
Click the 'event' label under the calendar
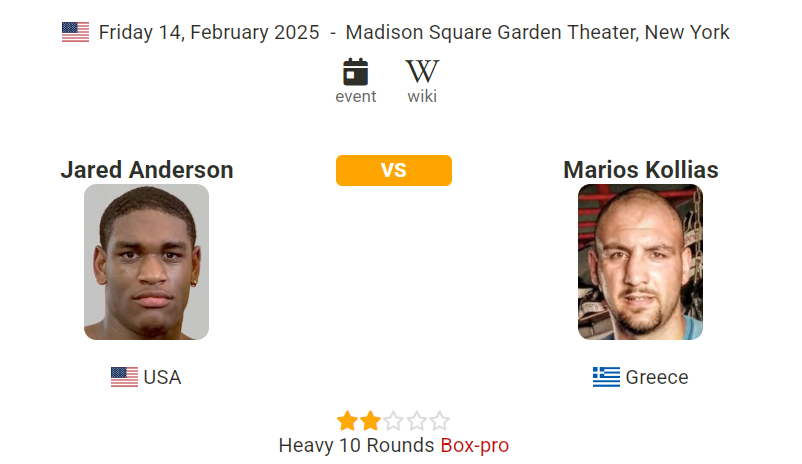point(355,96)
